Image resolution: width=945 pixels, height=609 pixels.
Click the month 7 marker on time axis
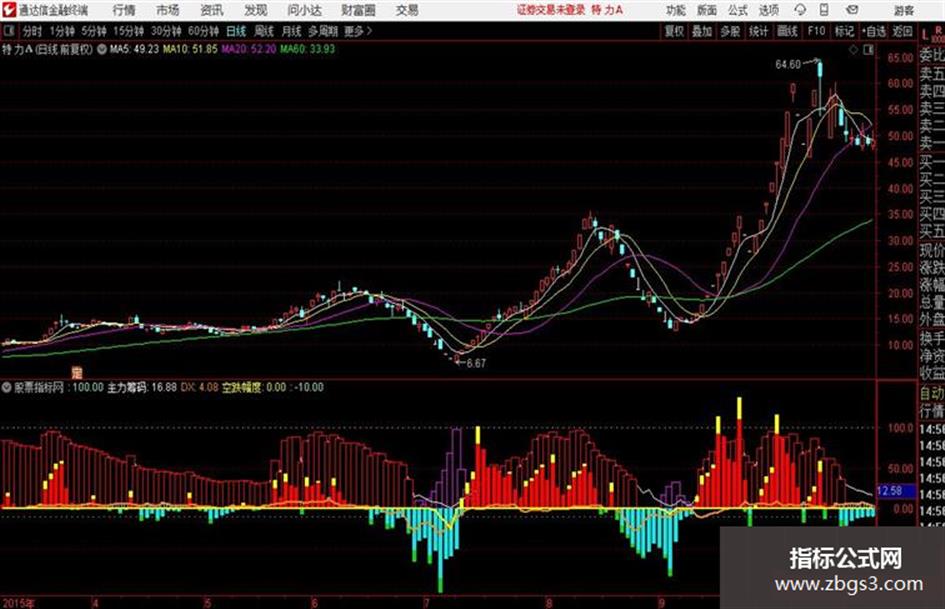click(426, 603)
